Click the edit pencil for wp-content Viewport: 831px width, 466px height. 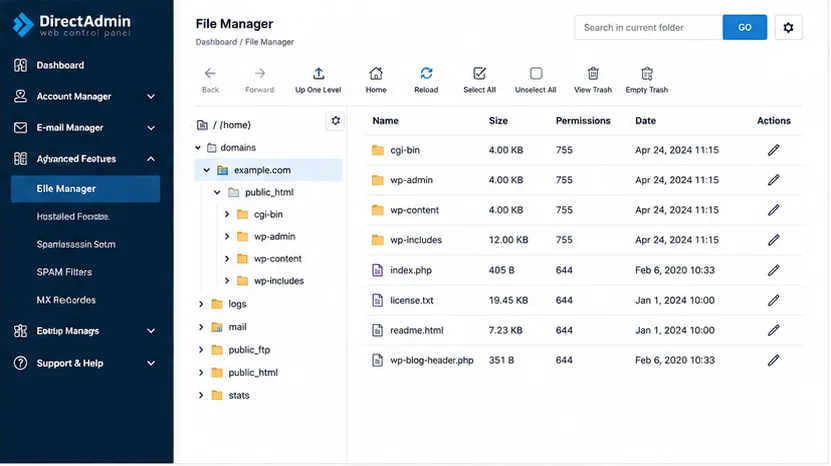(774, 210)
